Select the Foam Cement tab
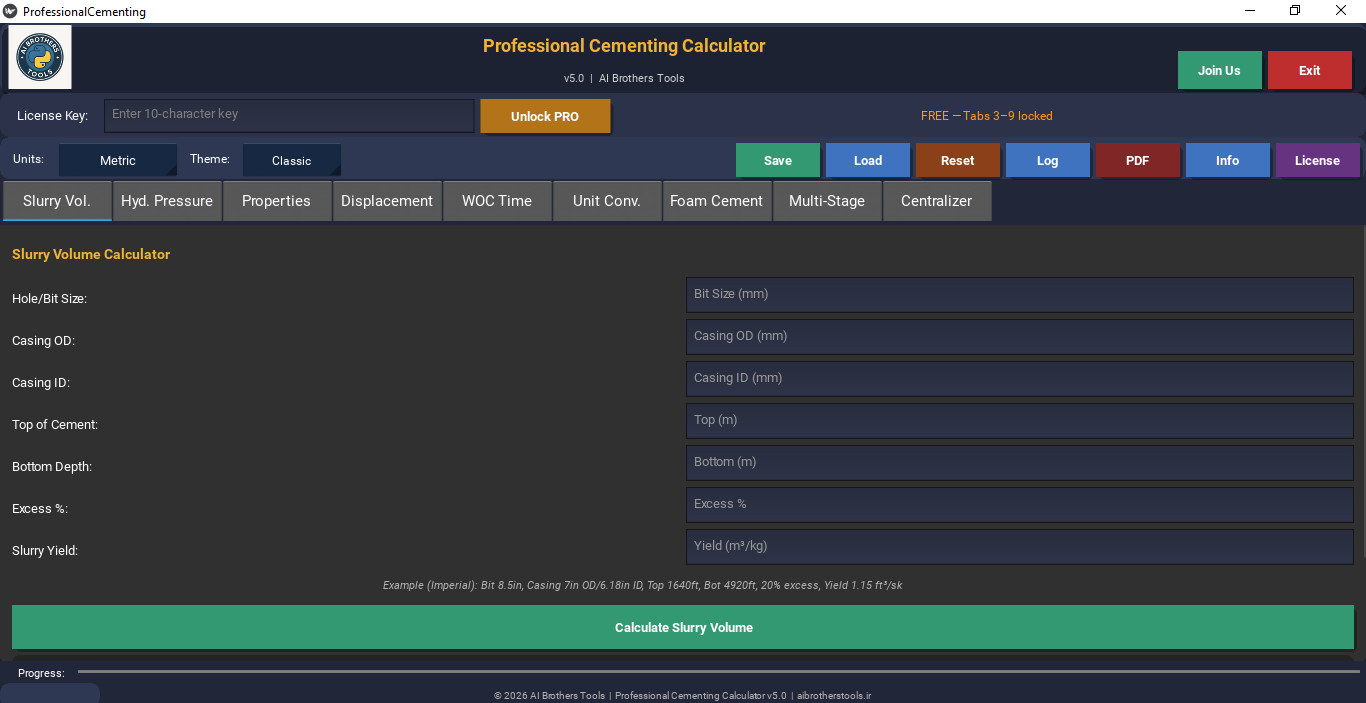 pos(716,201)
